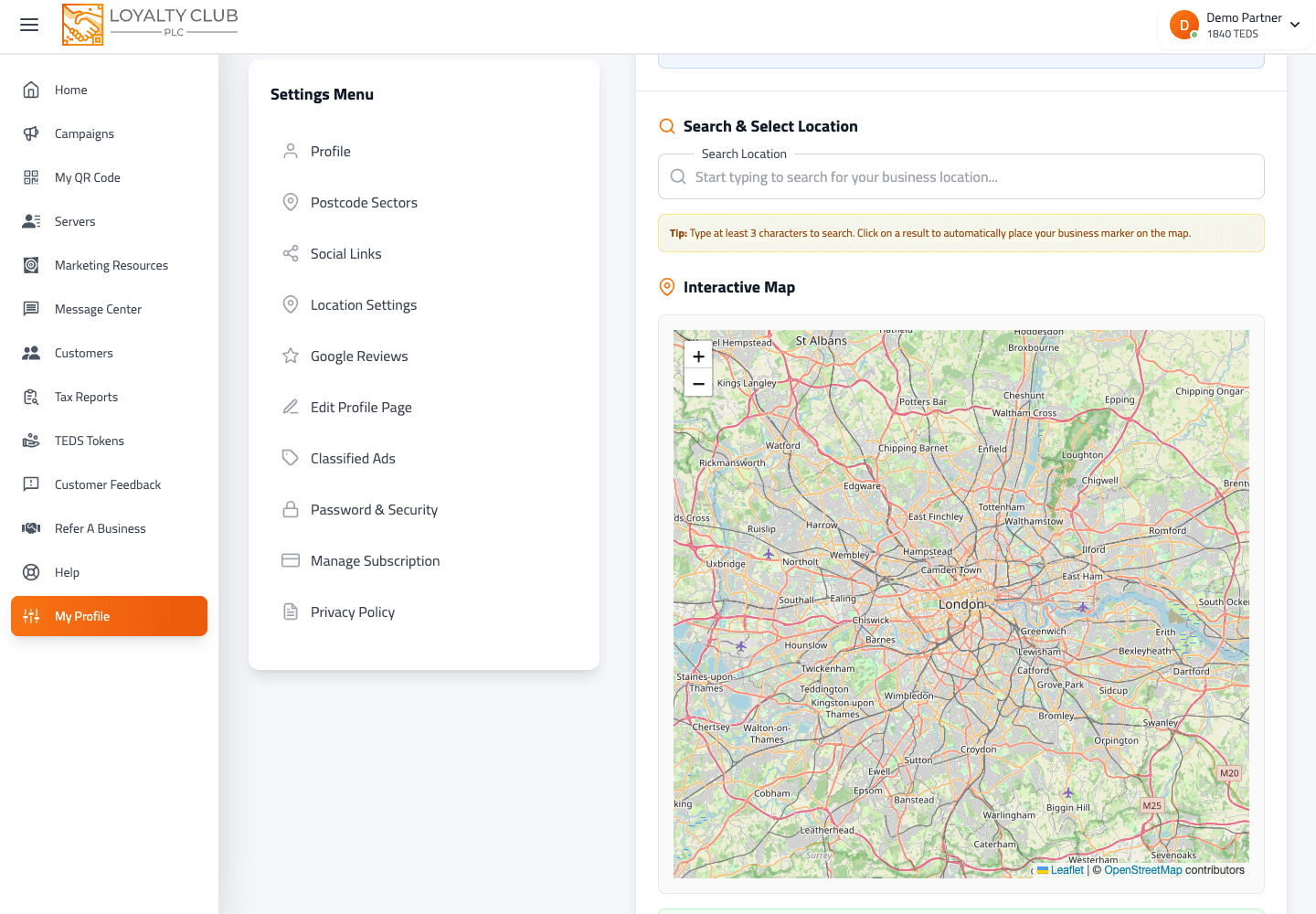The width and height of the screenshot is (1316, 914).
Task: Click the search magnifier in location field
Action: tap(678, 176)
